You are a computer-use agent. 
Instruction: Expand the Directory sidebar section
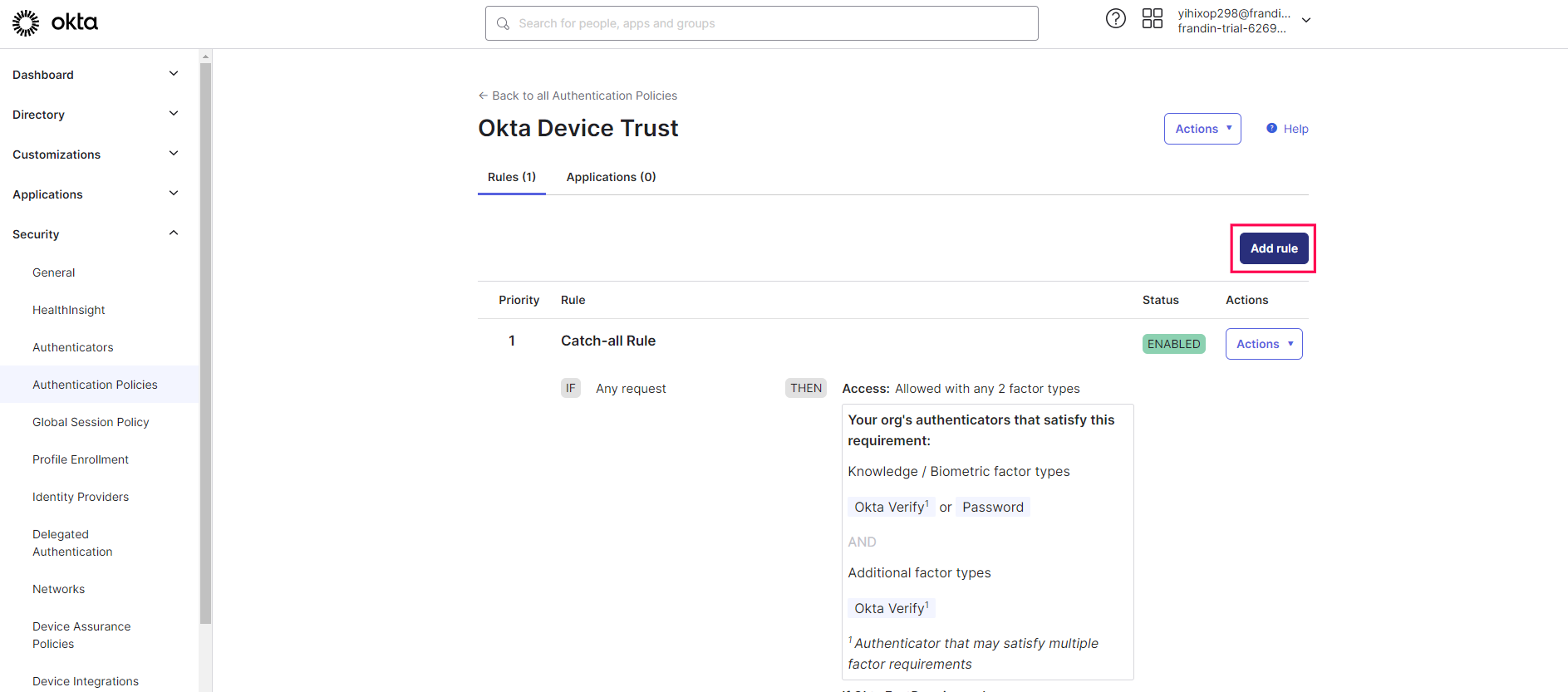coord(174,114)
